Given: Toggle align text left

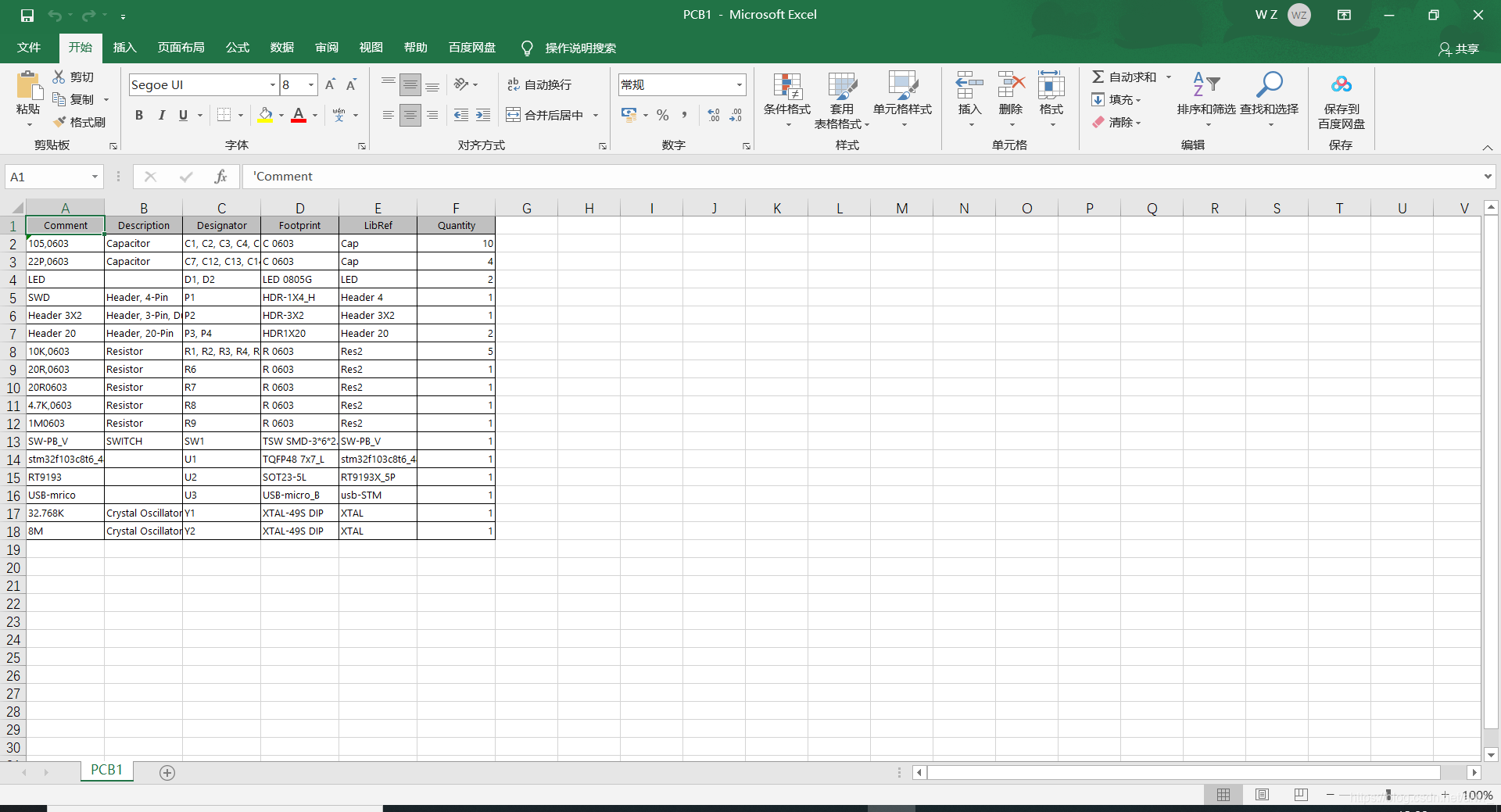Looking at the screenshot, I should [x=389, y=115].
